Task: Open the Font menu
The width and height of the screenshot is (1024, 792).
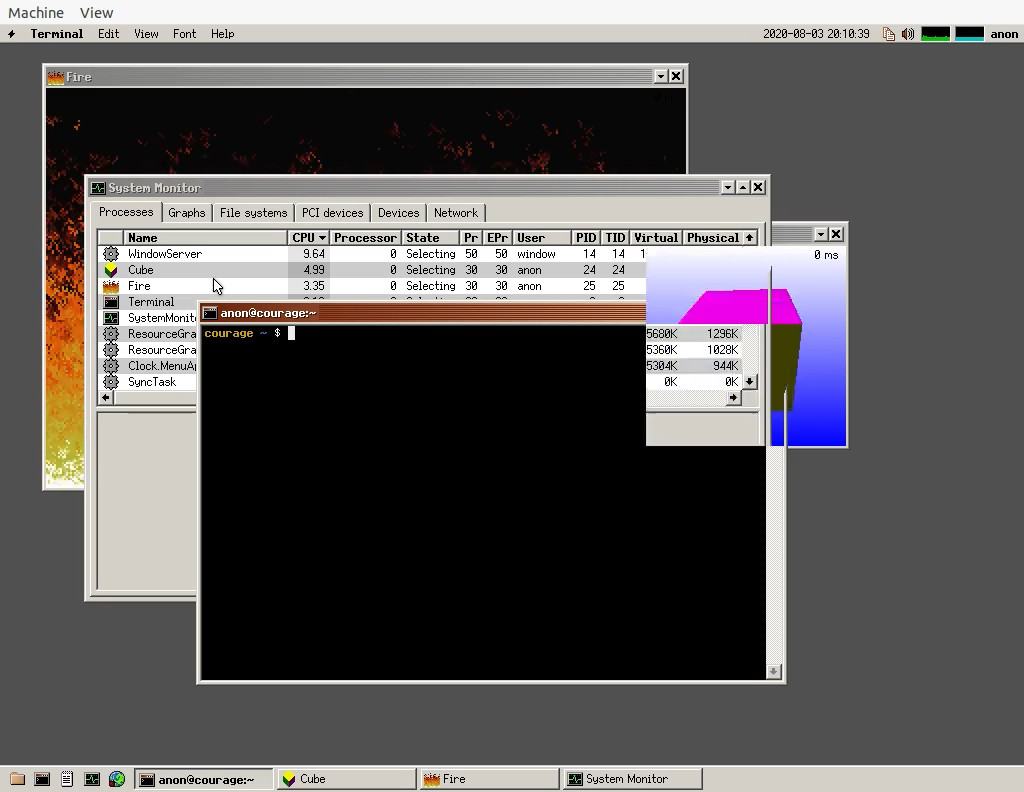Action: [184, 34]
